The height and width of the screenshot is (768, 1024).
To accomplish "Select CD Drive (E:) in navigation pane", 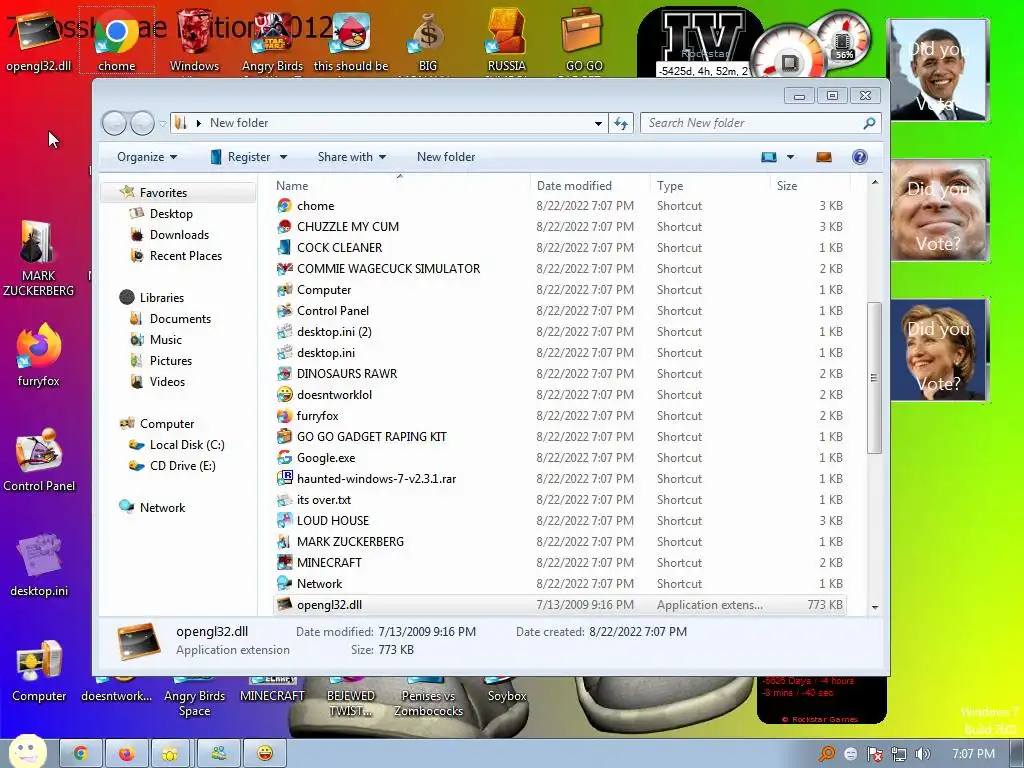I will click(182, 466).
